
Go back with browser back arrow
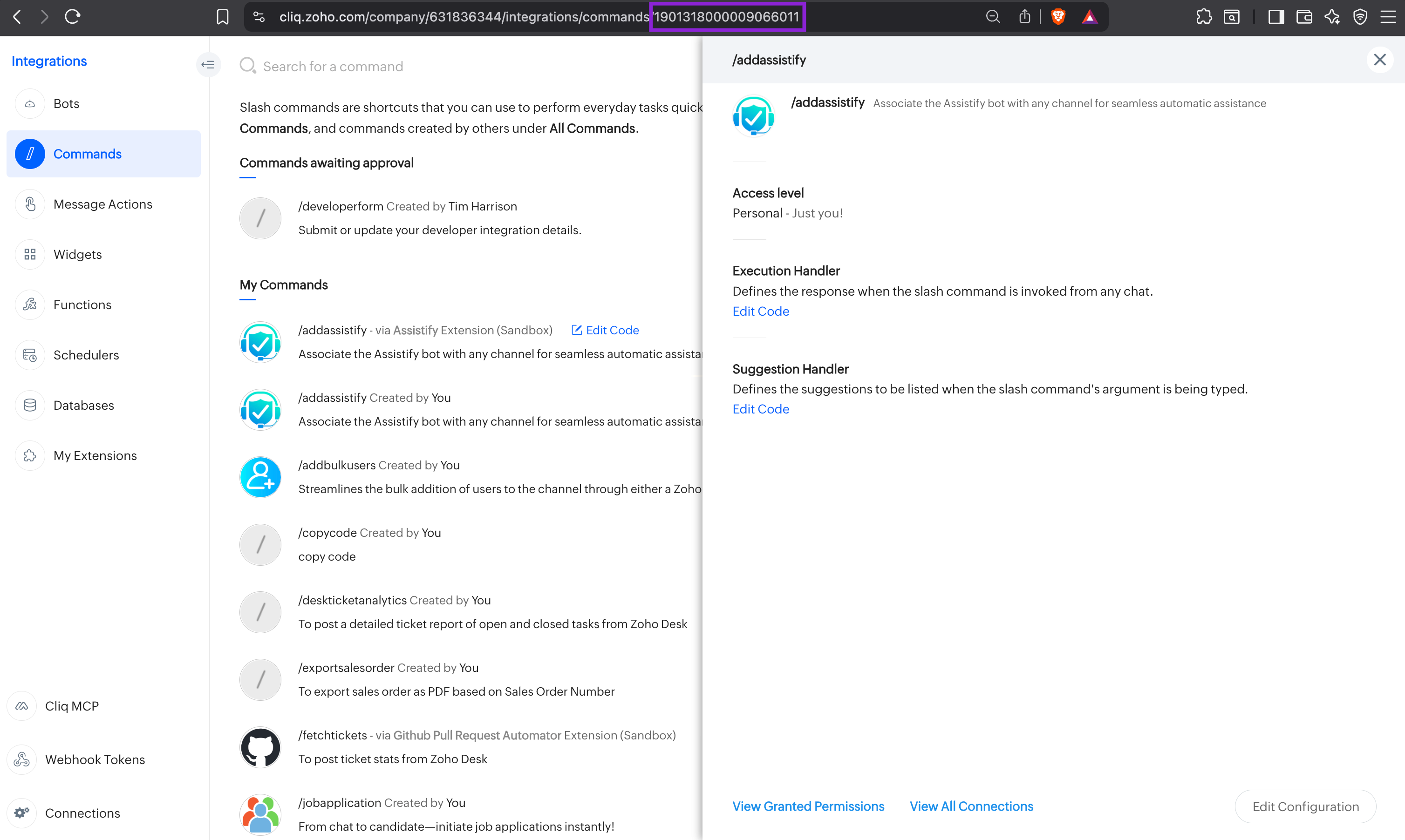(x=17, y=17)
